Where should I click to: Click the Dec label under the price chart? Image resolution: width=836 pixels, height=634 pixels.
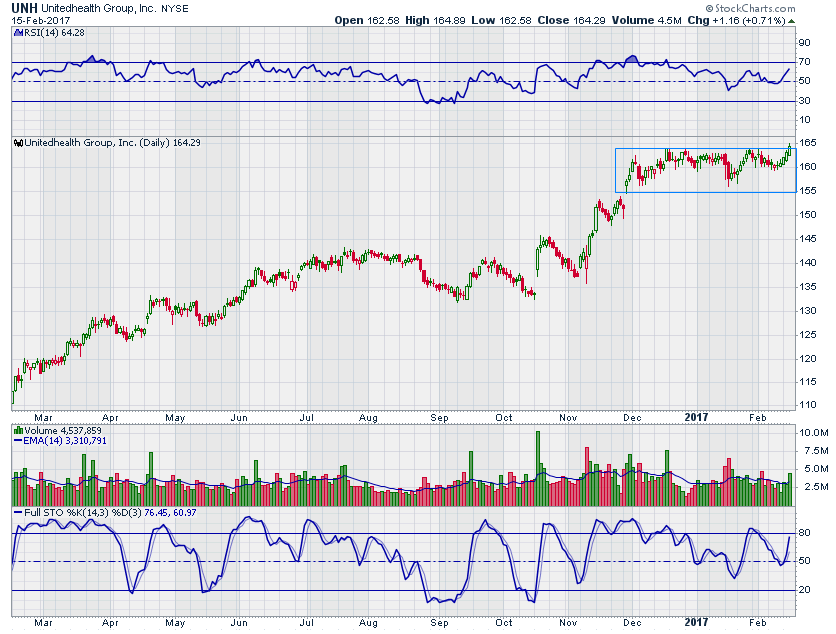click(632, 418)
